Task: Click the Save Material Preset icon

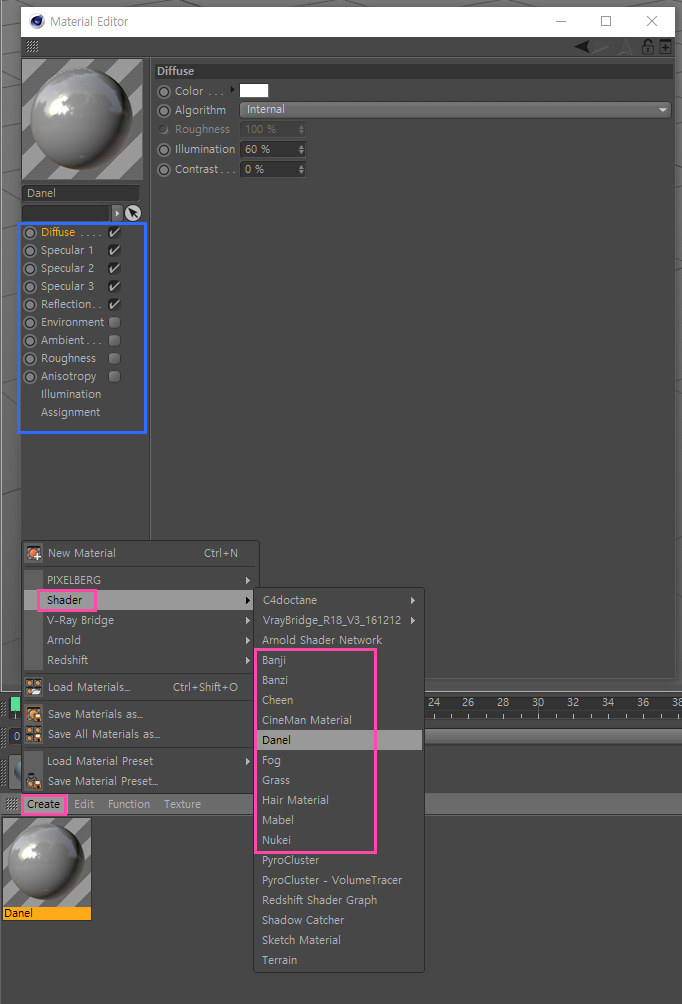Action: coord(34,781)
